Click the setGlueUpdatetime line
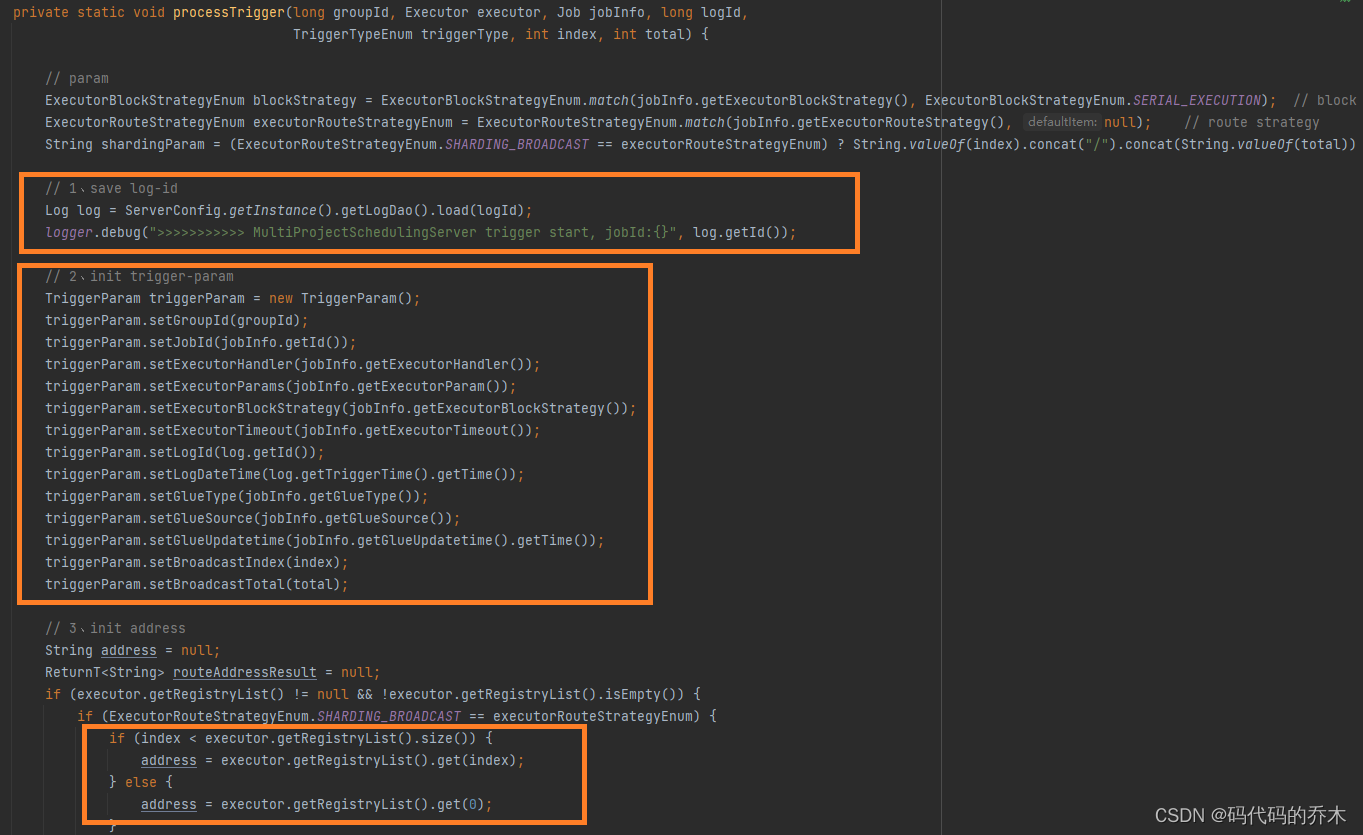The image size is (1363, 835). 325,540
